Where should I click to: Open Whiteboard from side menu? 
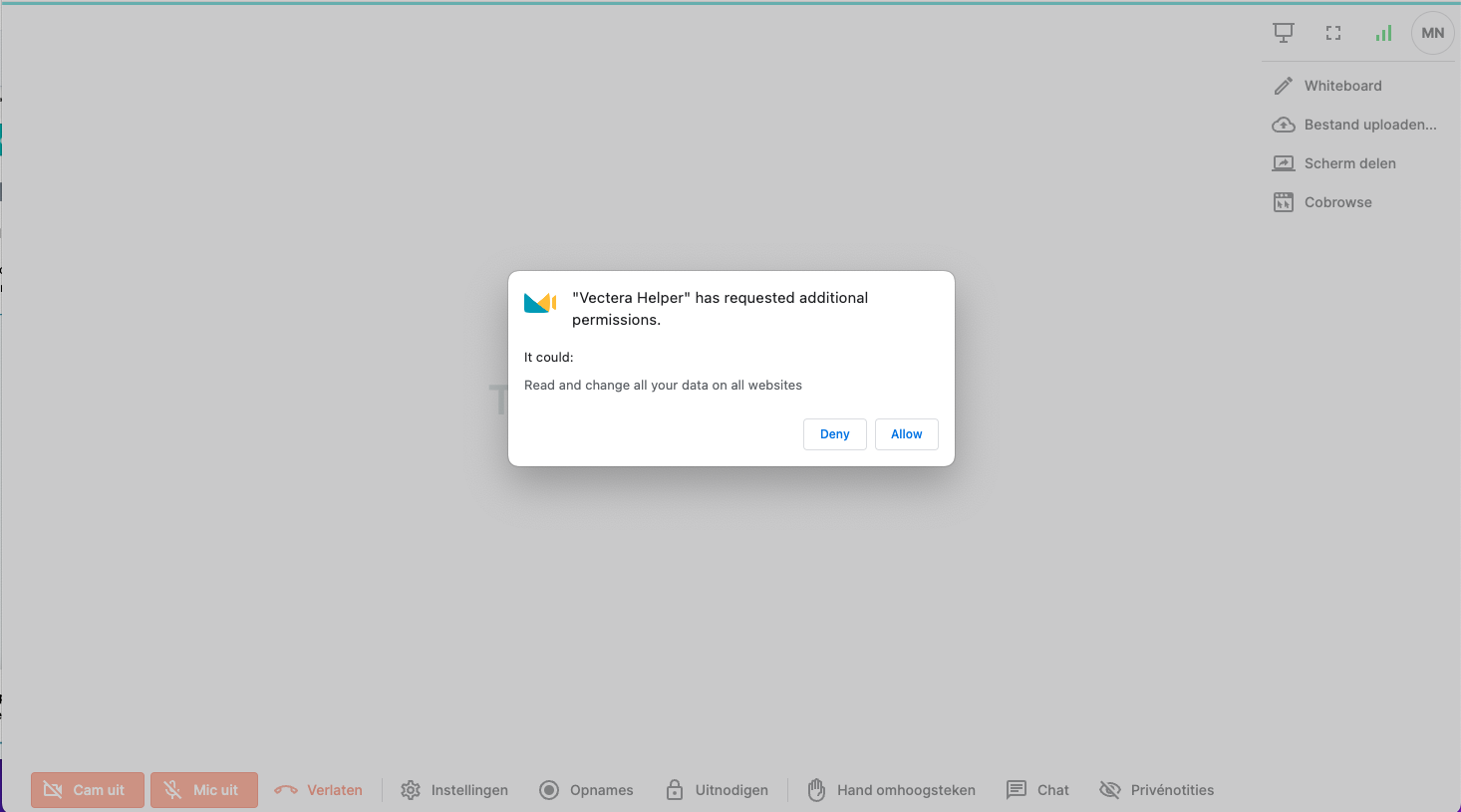[1342, 86]
